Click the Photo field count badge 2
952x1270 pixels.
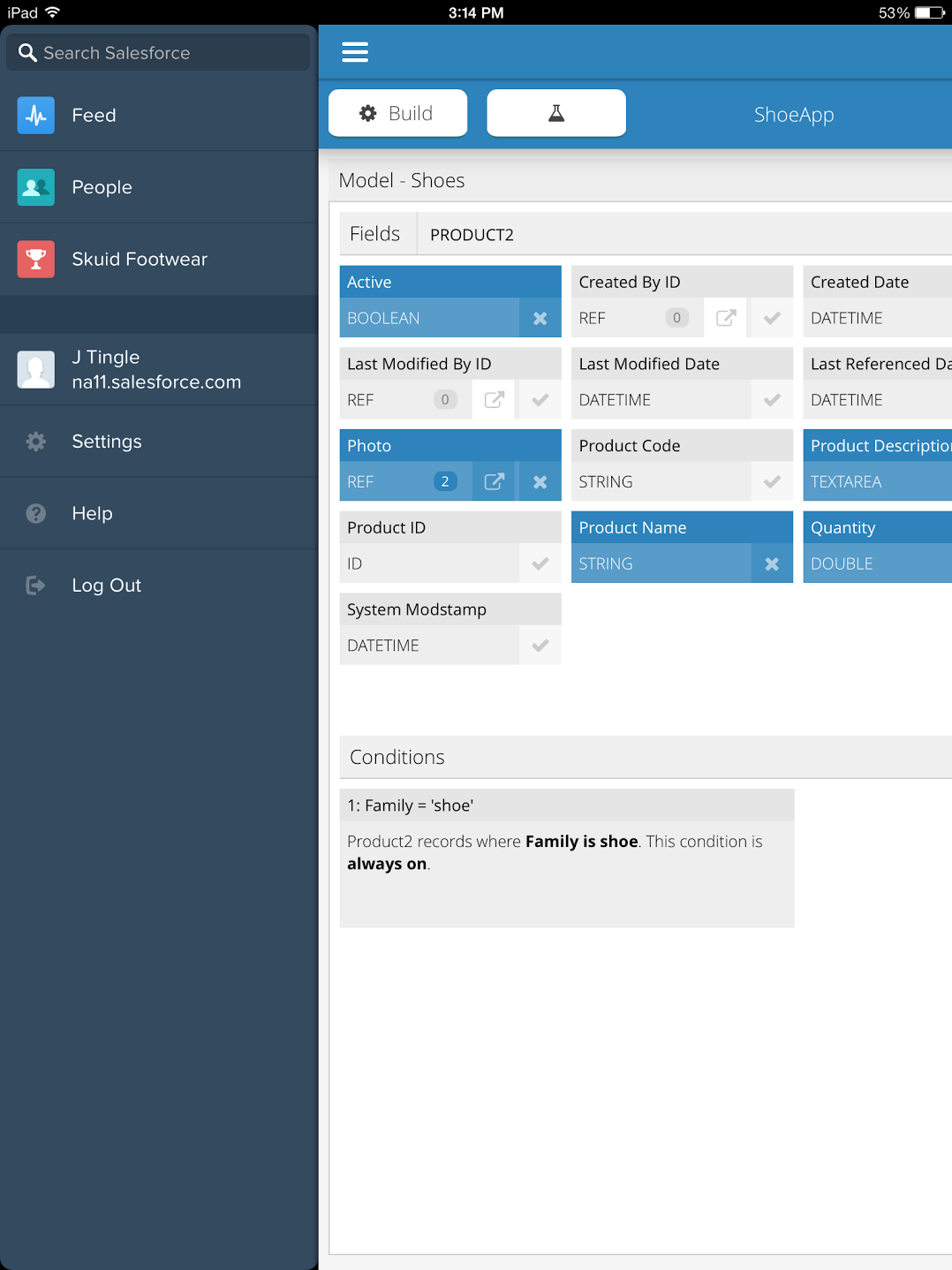coord(445,481)
